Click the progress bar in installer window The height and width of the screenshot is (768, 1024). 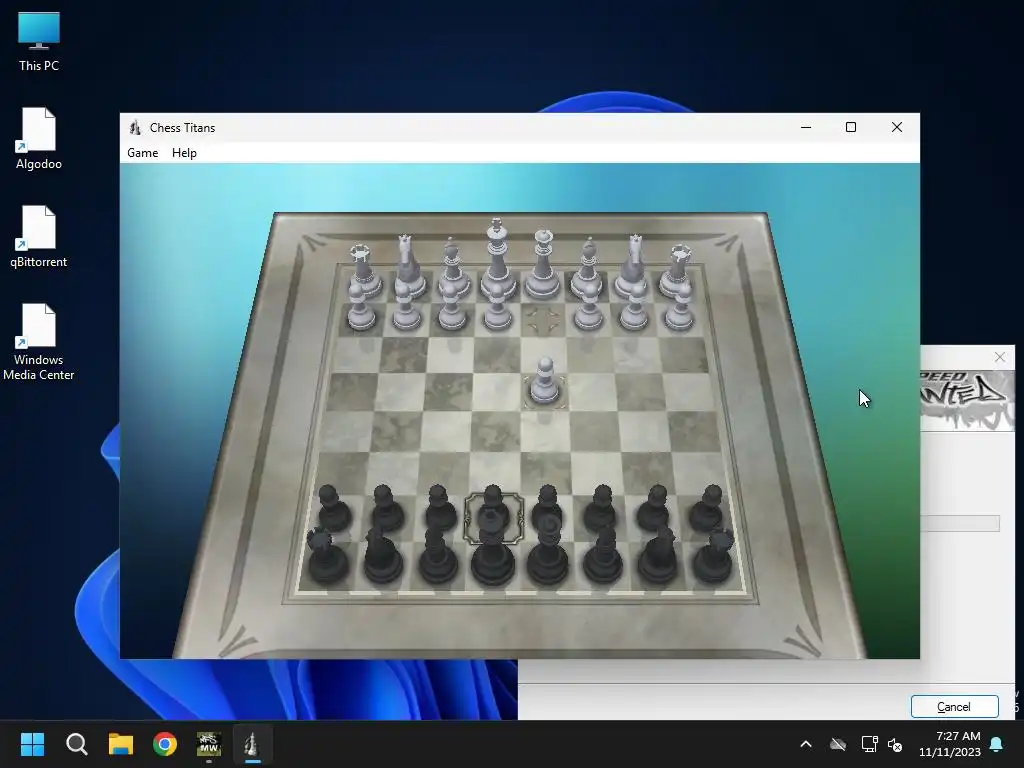tap(959, 523)
